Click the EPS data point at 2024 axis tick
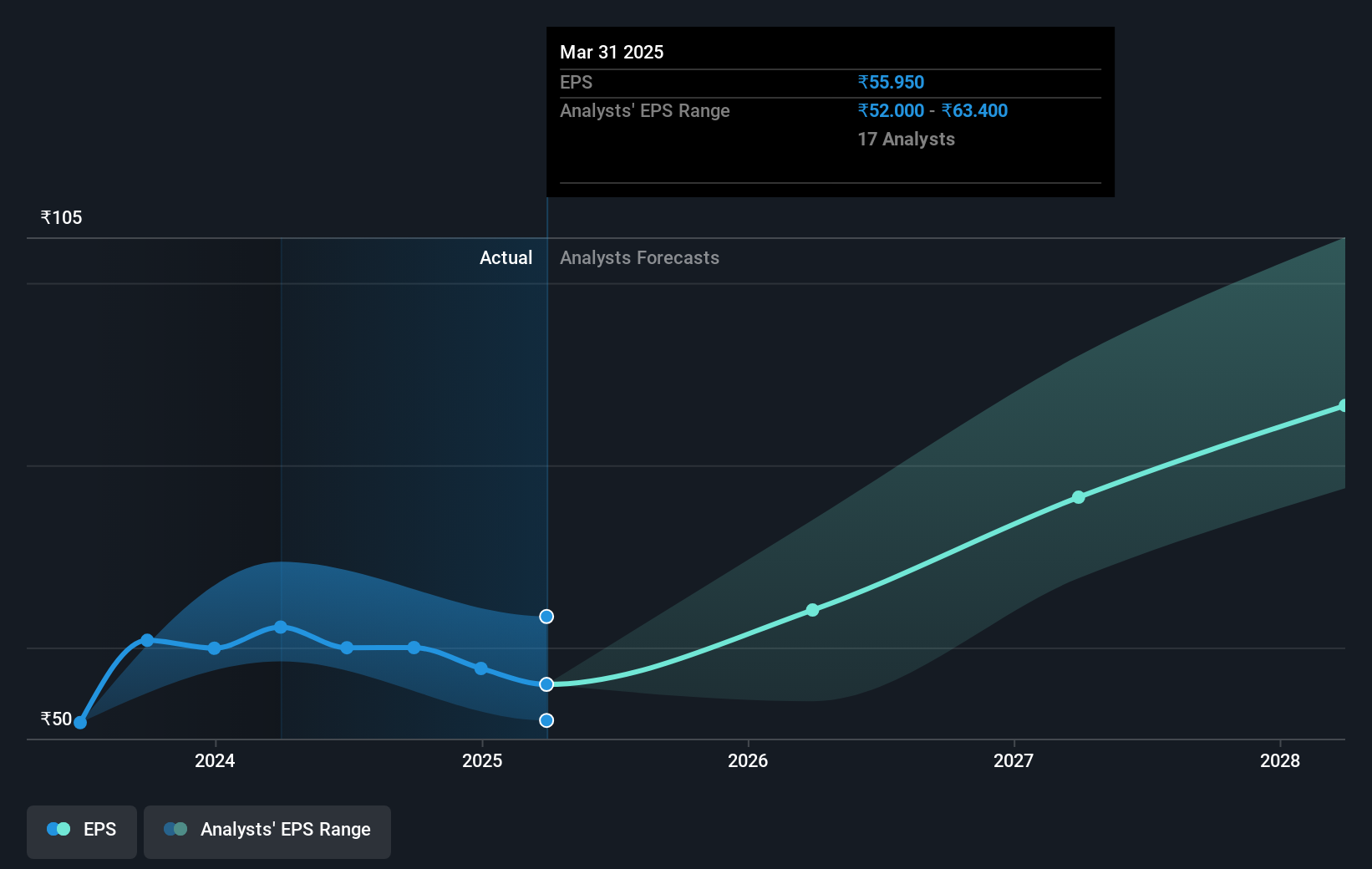 pos(215,648)
